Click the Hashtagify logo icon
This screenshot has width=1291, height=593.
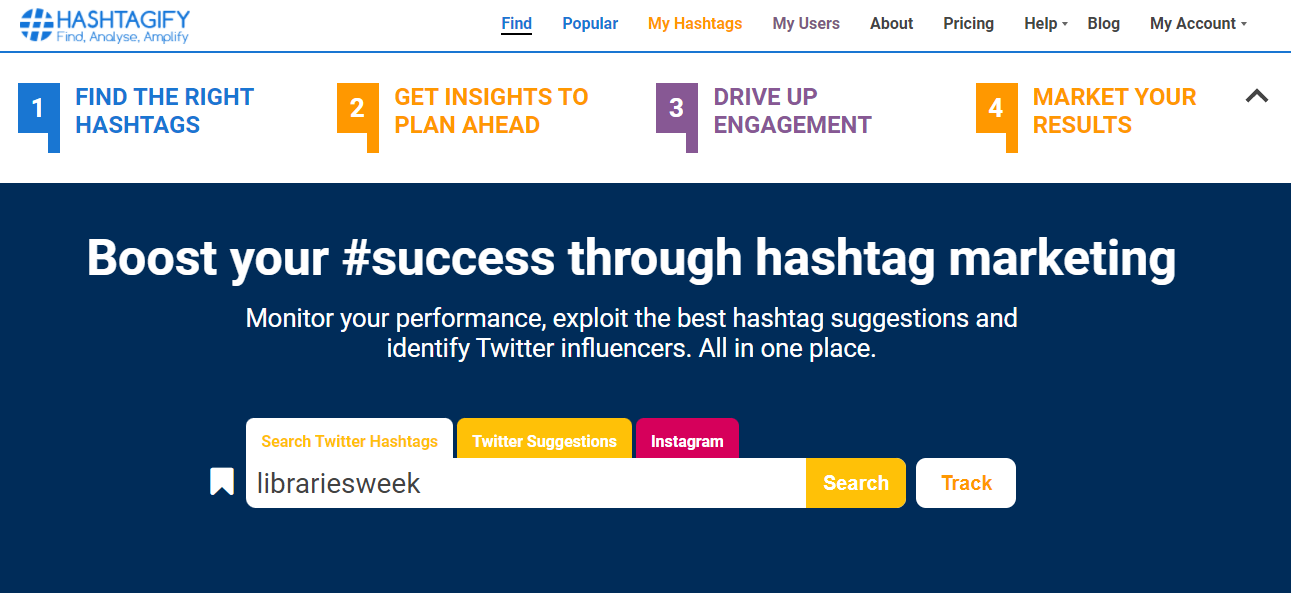37,25
